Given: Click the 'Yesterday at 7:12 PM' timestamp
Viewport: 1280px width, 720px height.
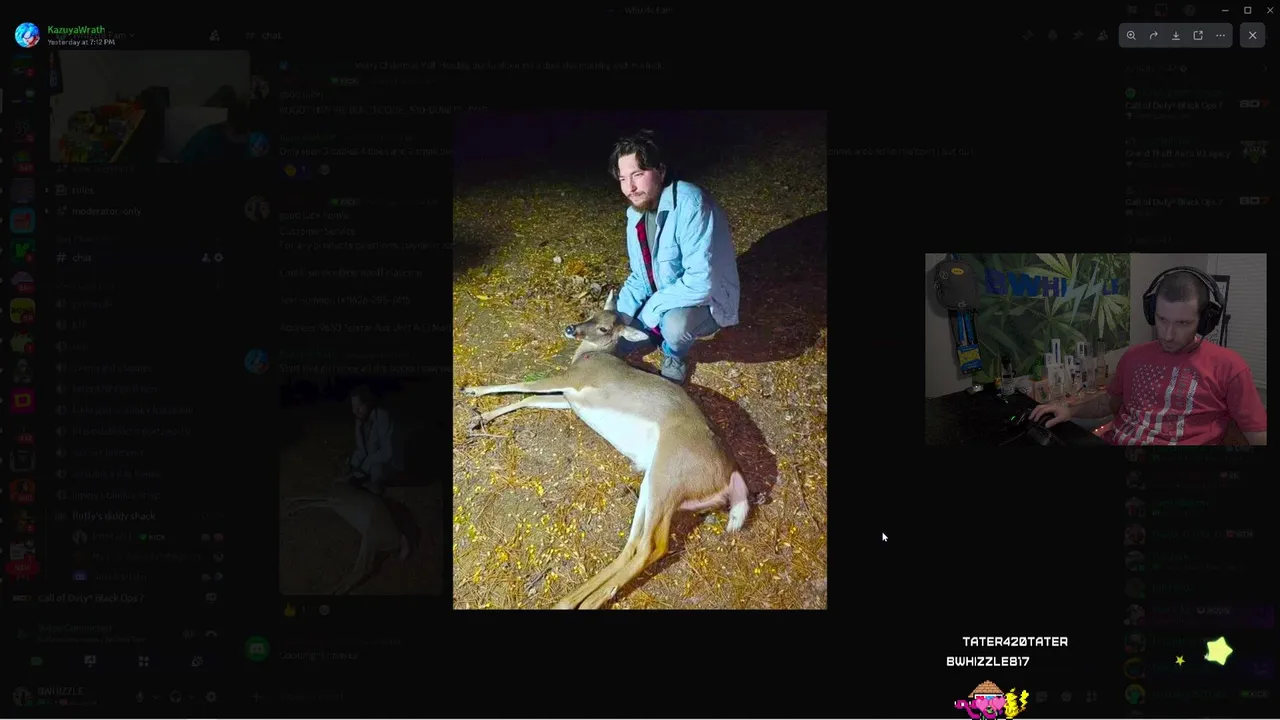Looking at the screenshot, I should click(x=81, y=42).
